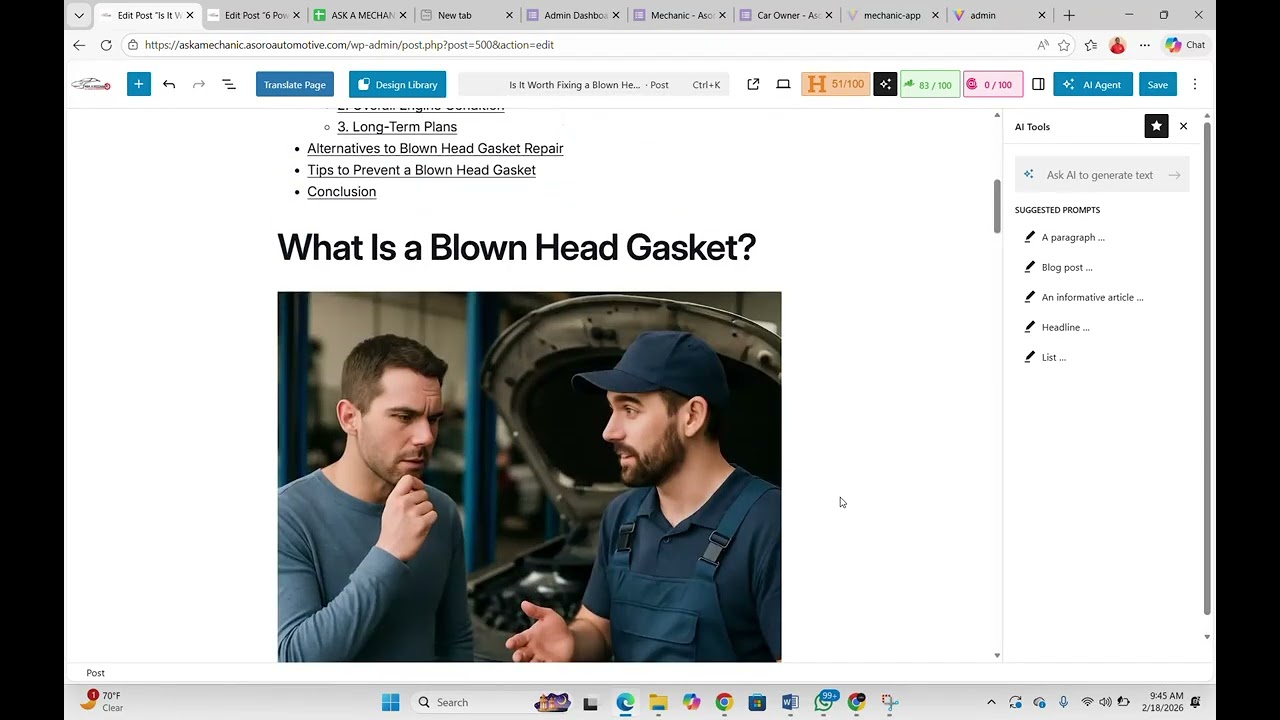Viewport: 1280px width, 720px height.
Task: Submit the AI prompt arrow
Action: [1174, 175]
